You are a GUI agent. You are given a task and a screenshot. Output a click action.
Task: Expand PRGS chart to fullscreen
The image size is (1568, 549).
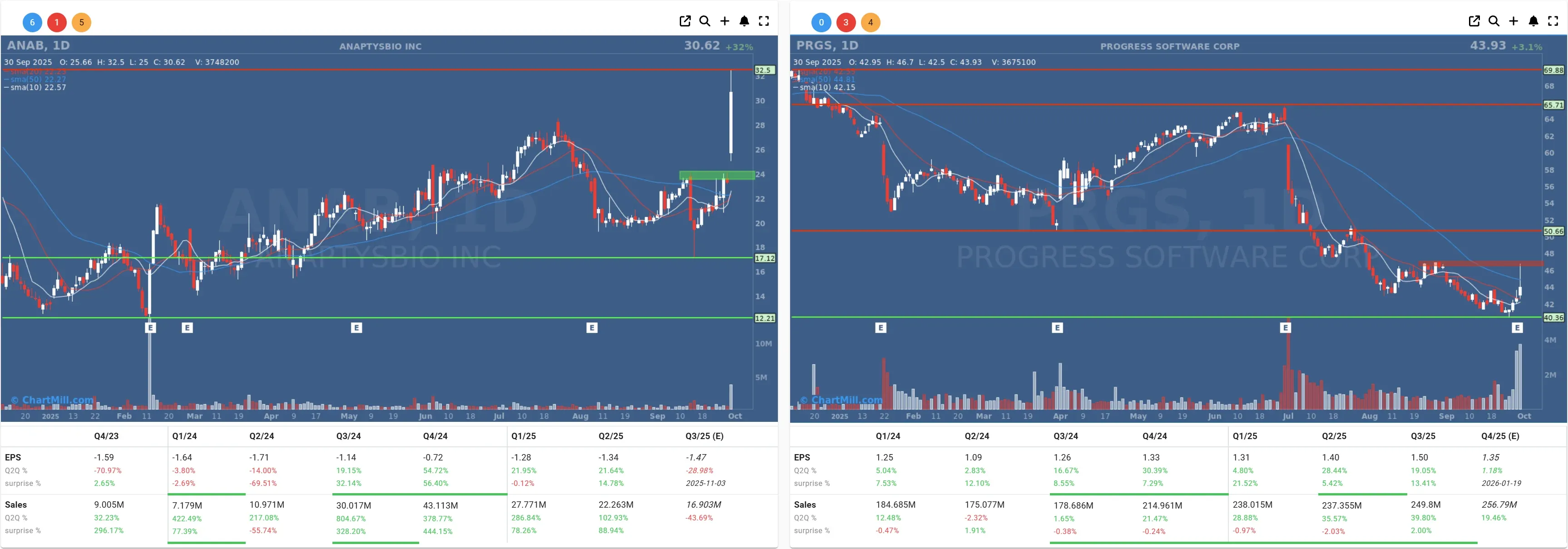click(1553, 21)
